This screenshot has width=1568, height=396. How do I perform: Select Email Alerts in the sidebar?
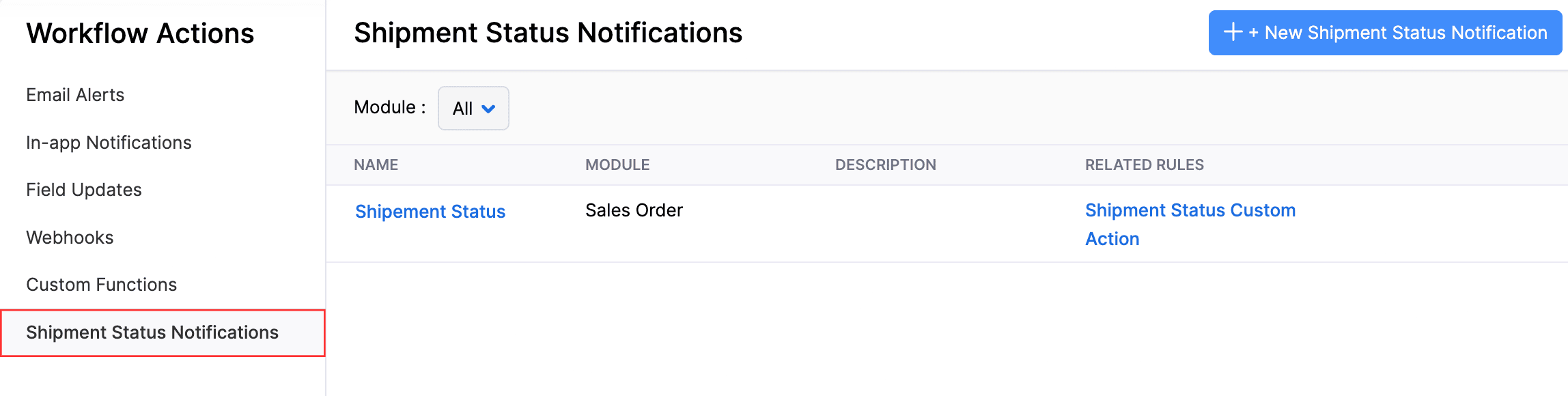pos(74,95)
